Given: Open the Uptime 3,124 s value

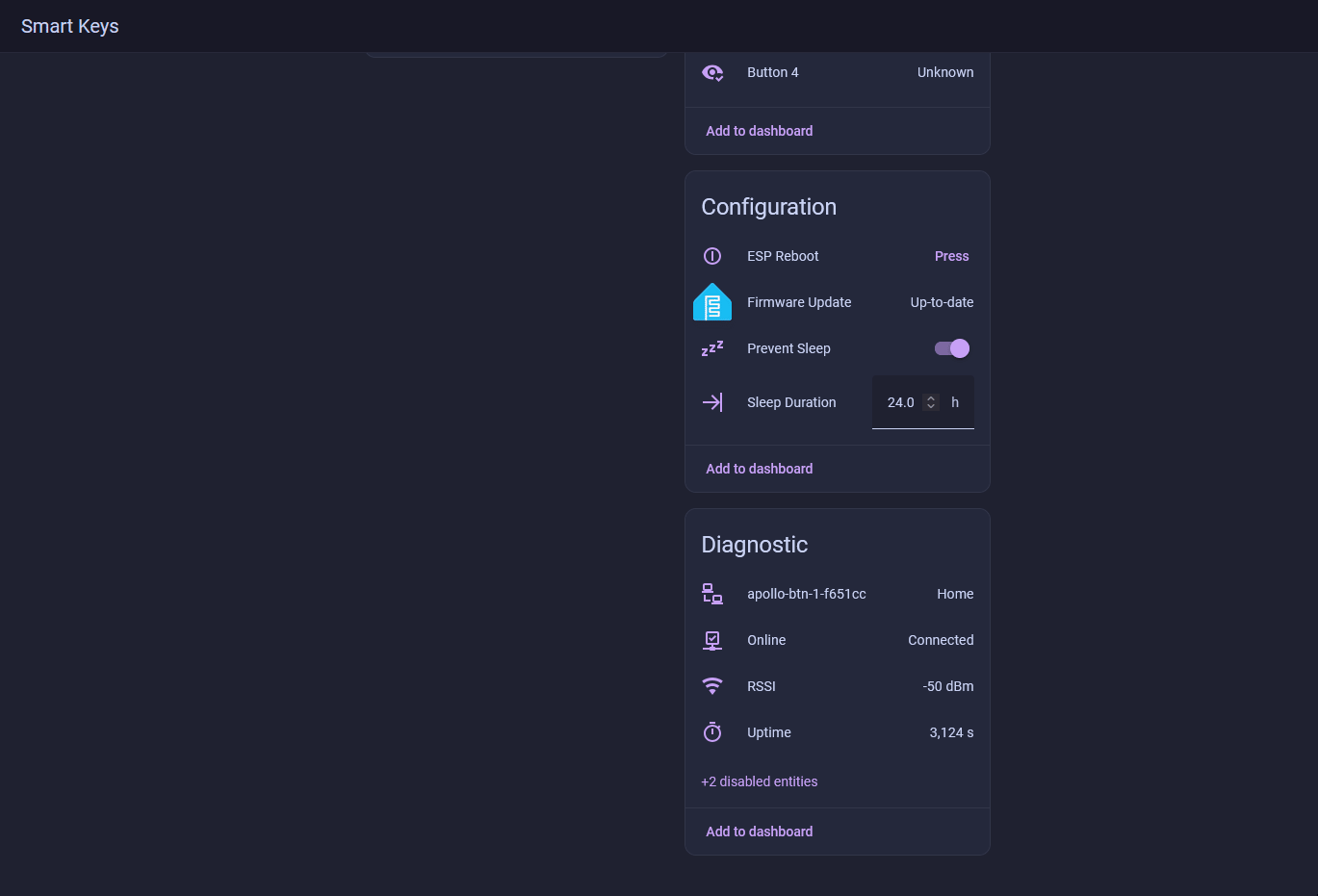Looking at the screenshot, I should tap(951, 732).
